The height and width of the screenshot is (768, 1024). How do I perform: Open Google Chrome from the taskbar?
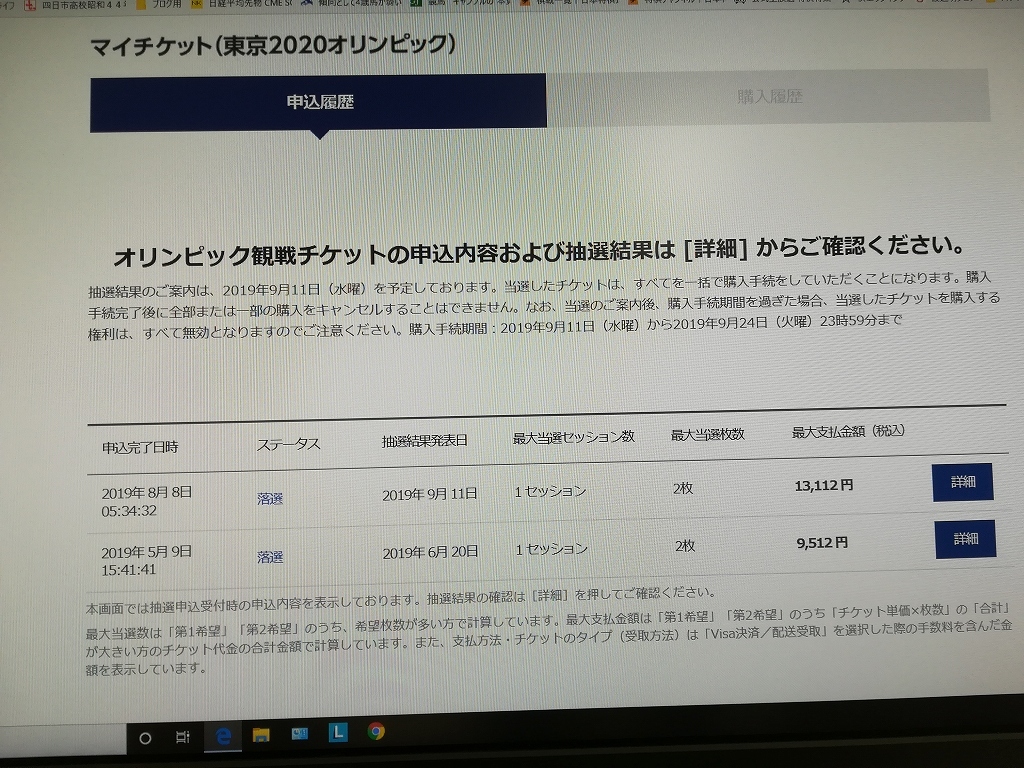pos(376,731)
